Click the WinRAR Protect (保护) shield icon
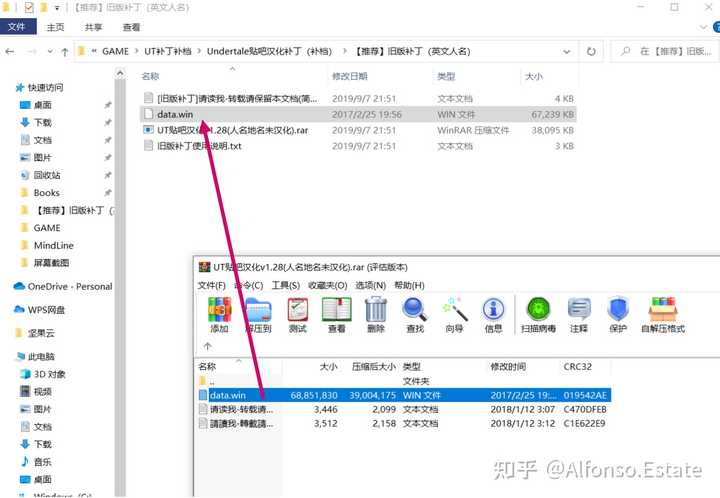The width and height of the screenshot is (720, 498). pos(618,314)
